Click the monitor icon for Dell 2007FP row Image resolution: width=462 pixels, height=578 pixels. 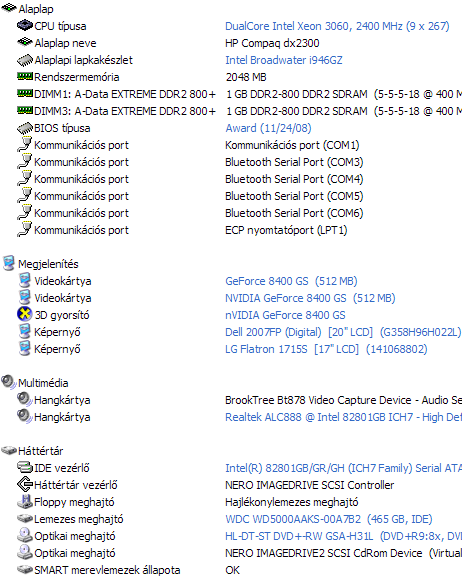click(25, 331)
